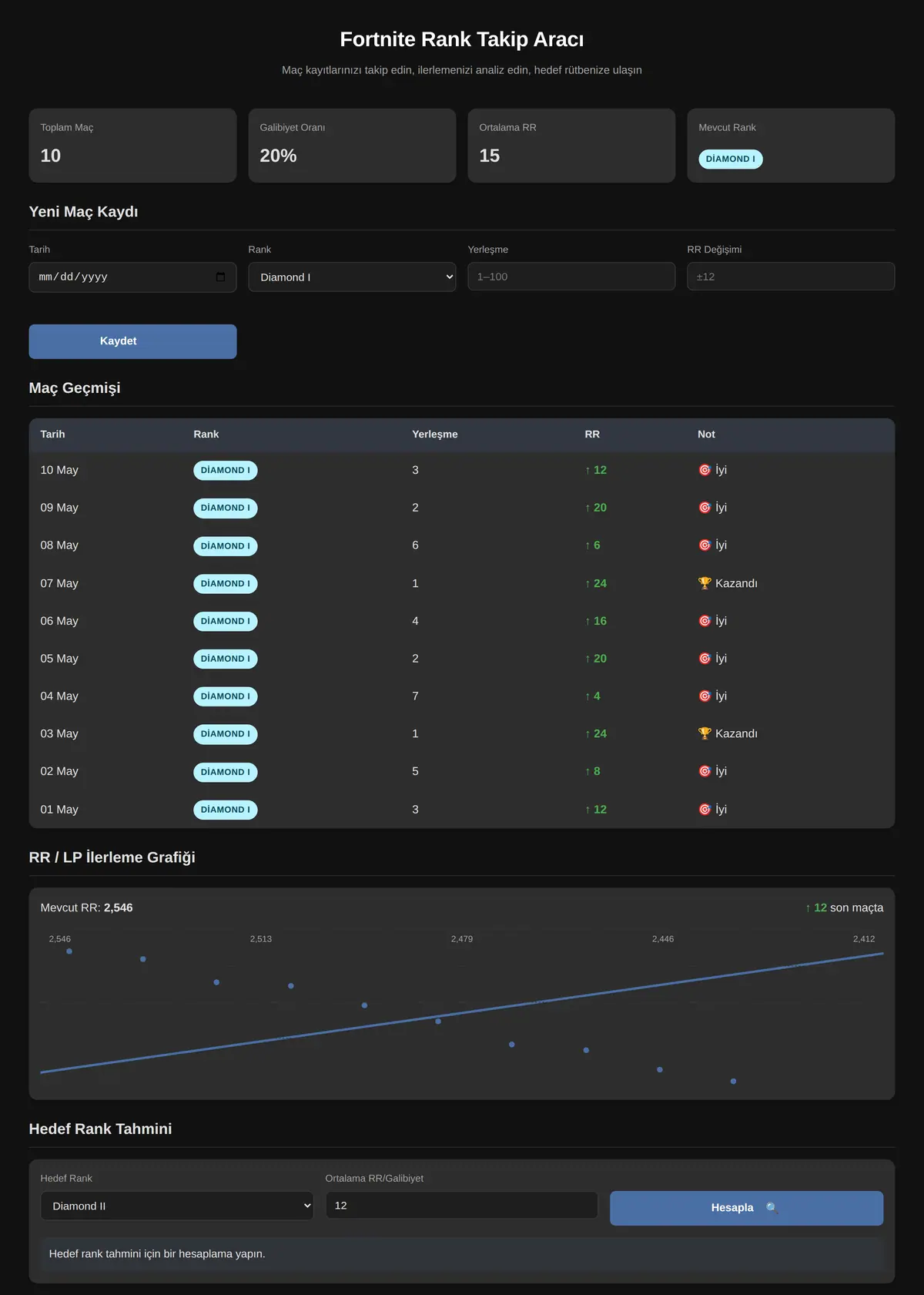This screenshot has height=1295, width=924.
Task: Click the Hesapla button label
Action: pyautogui.click(x=732, y=1208)
